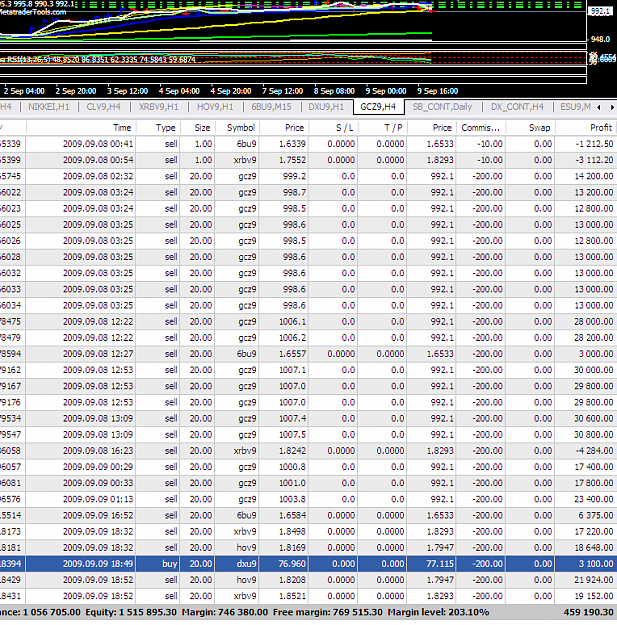Switch to the NIKKEI,H1 chart tab
617x625 pixels.
49,107
